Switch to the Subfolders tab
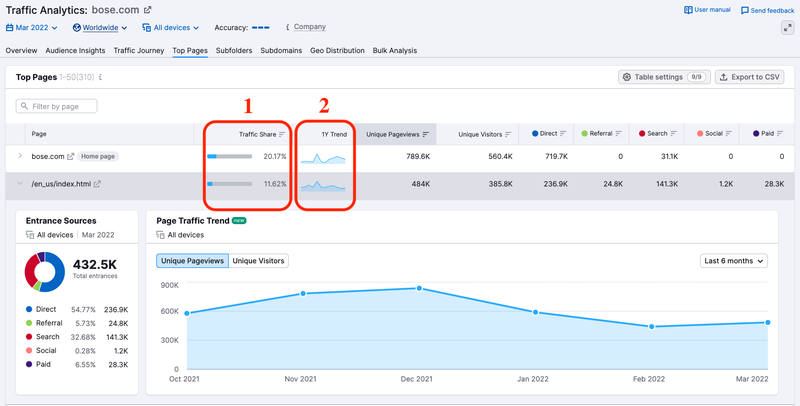Screen dimensions: 800x406 [234, 50]
